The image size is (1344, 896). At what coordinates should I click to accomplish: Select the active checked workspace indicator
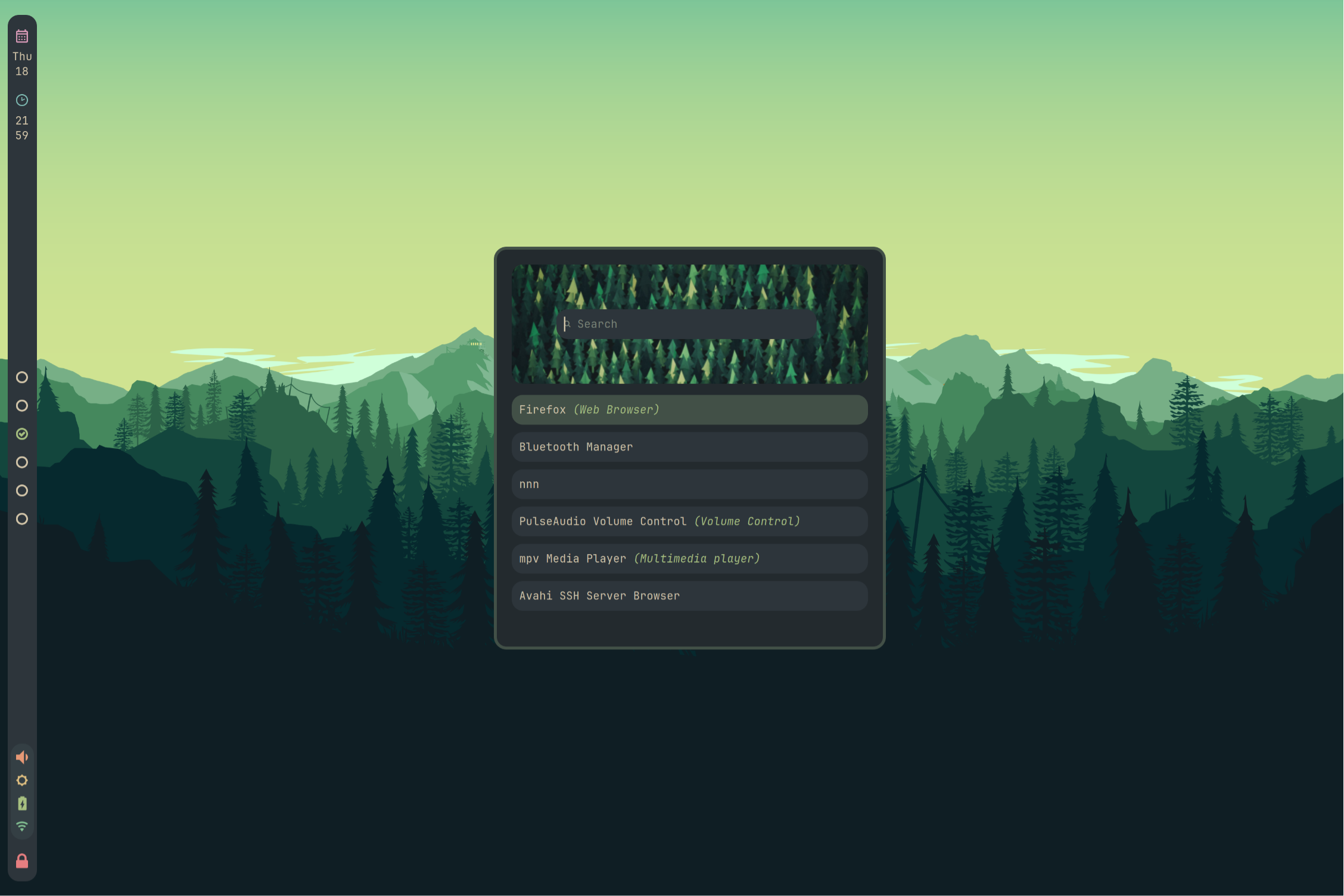point(22,434)
